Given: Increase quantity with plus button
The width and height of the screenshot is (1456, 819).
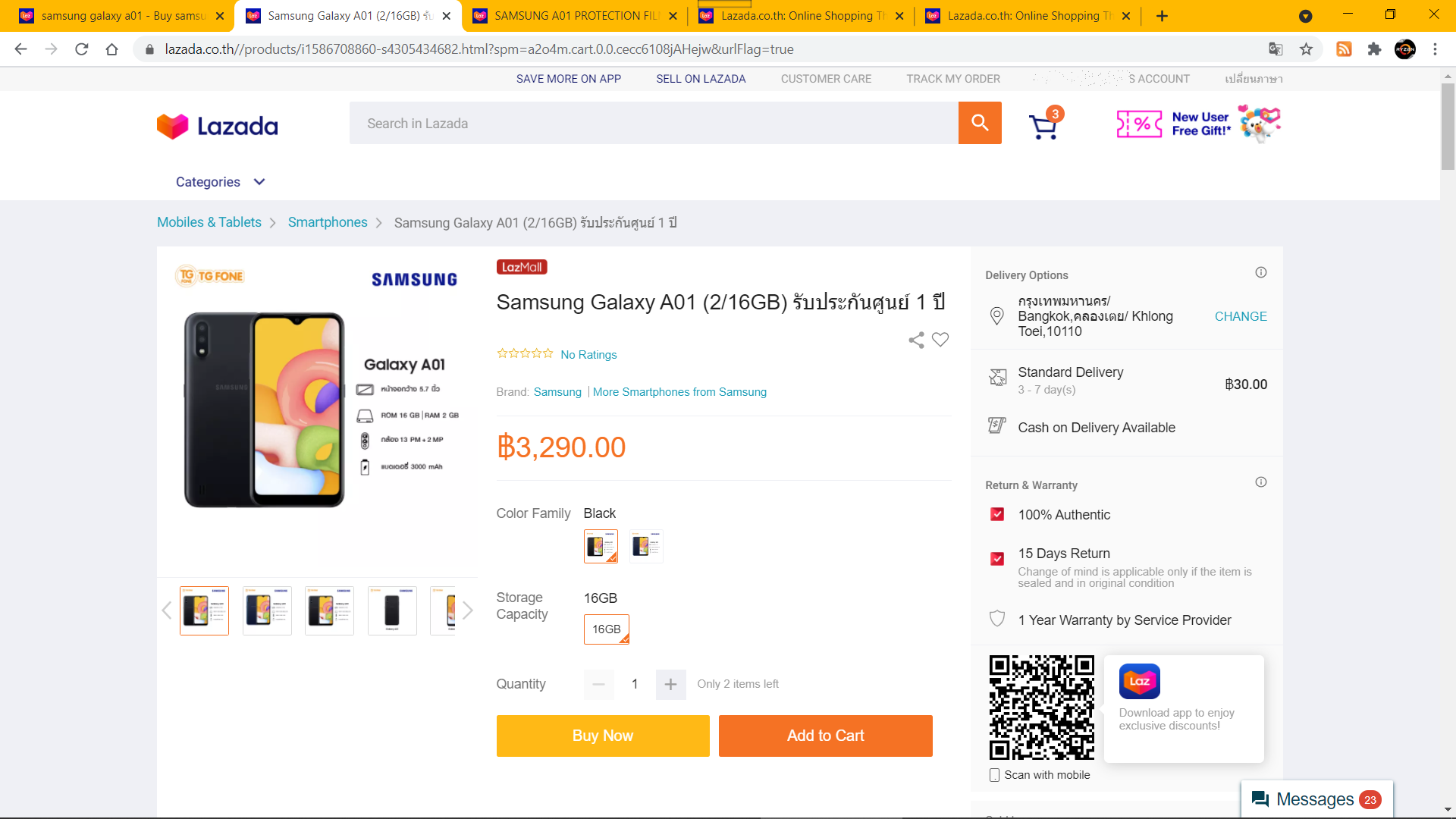Looking at the screenshot, I should coord(670,685).
